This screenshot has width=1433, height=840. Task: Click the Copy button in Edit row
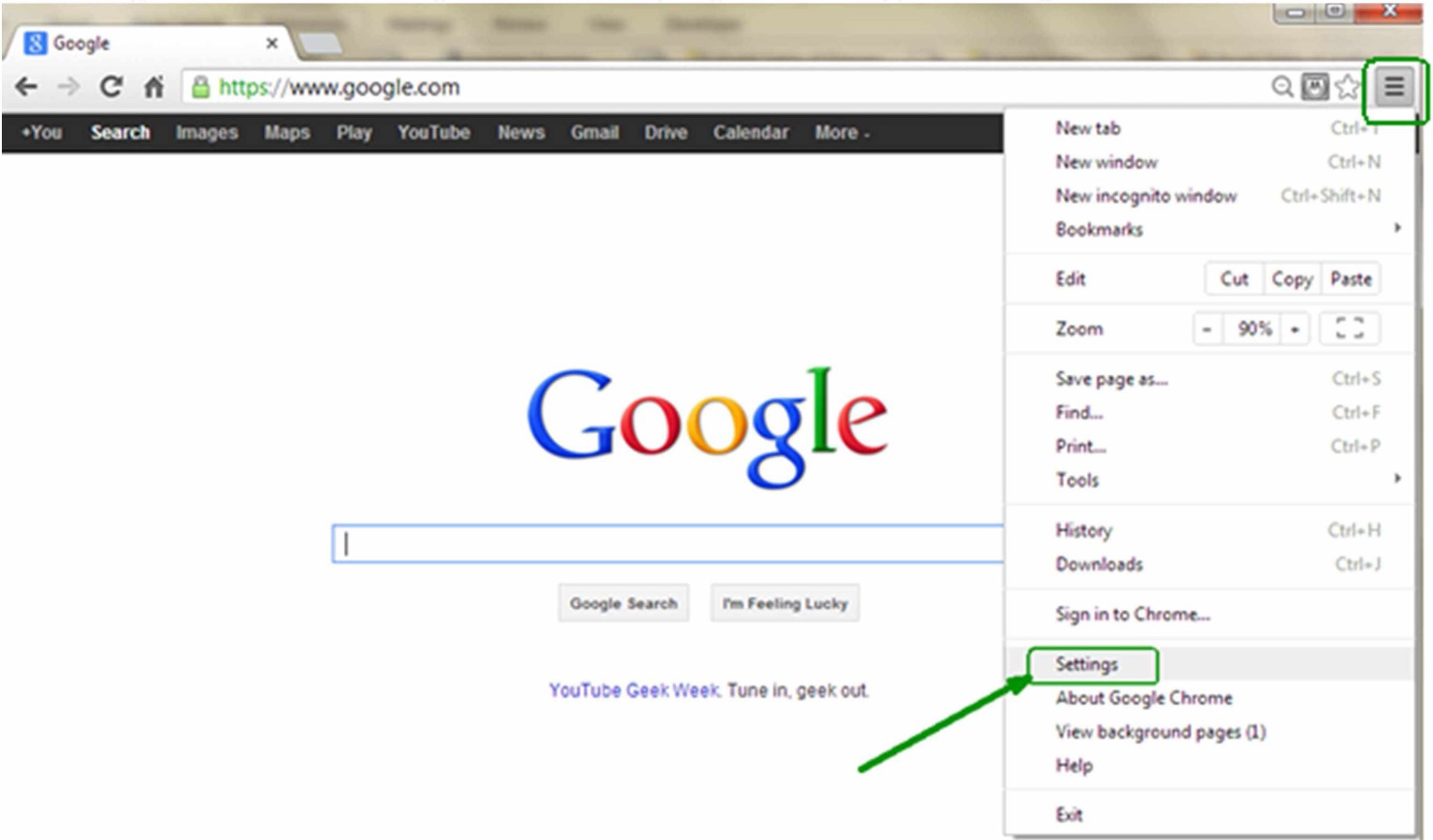pyautogui.click(x=1292, y=279)
